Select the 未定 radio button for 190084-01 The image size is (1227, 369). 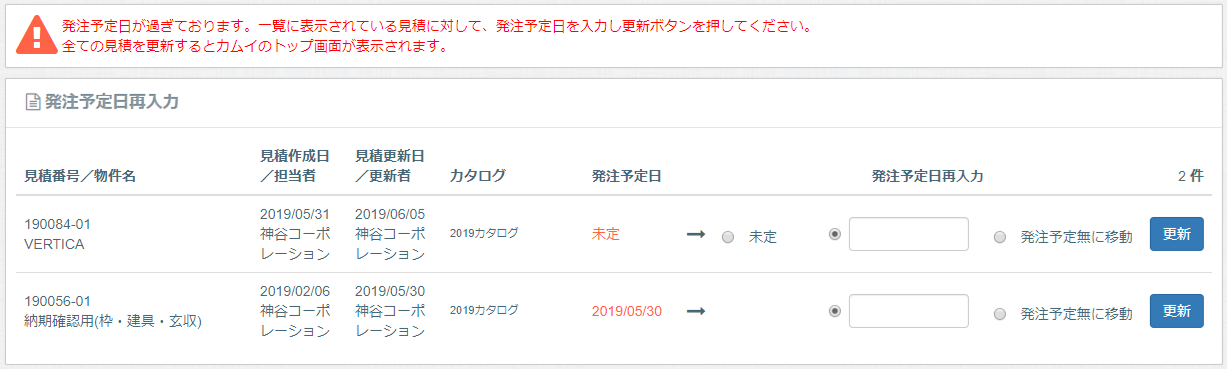coord(728,237)
